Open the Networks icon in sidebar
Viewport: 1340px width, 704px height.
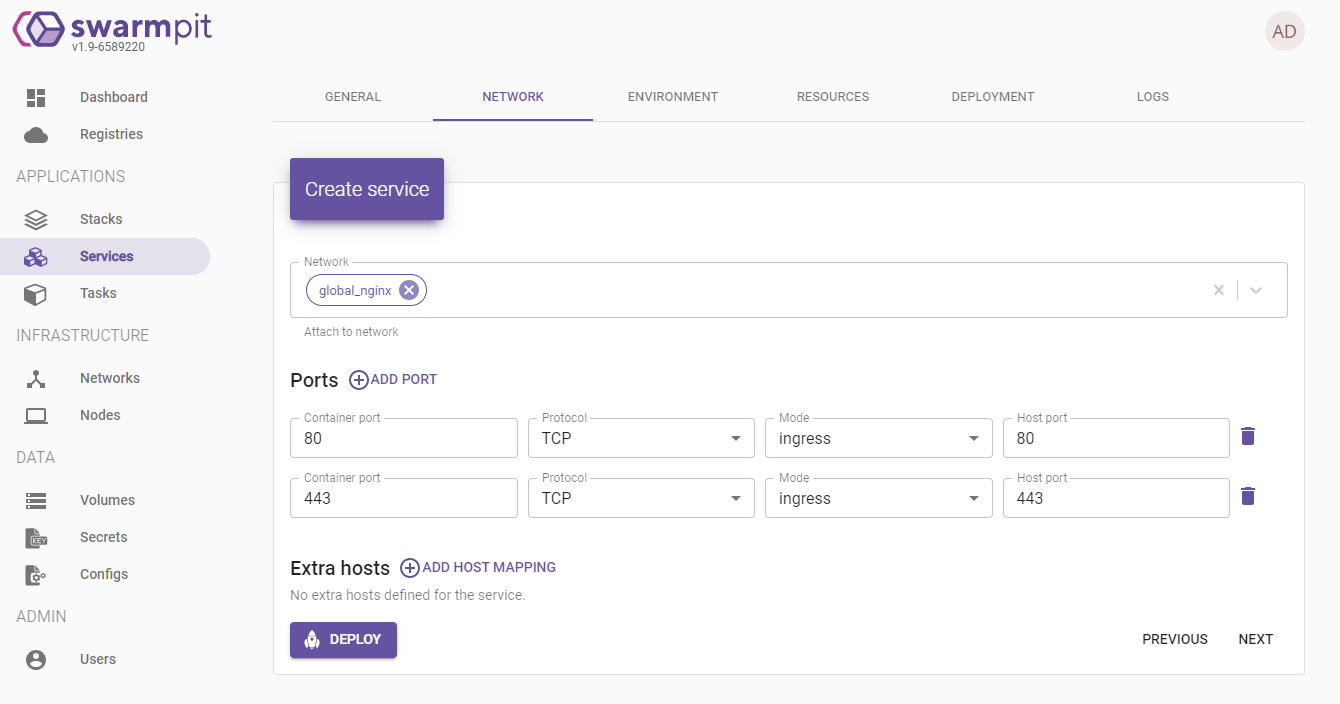[x=36, y=379]
